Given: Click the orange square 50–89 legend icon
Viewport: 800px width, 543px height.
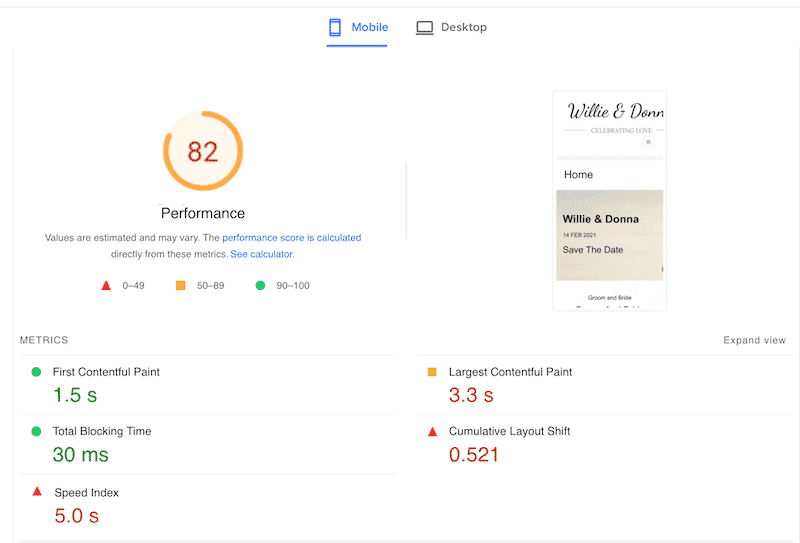Looking at the screenshot, I should [181, 285].
